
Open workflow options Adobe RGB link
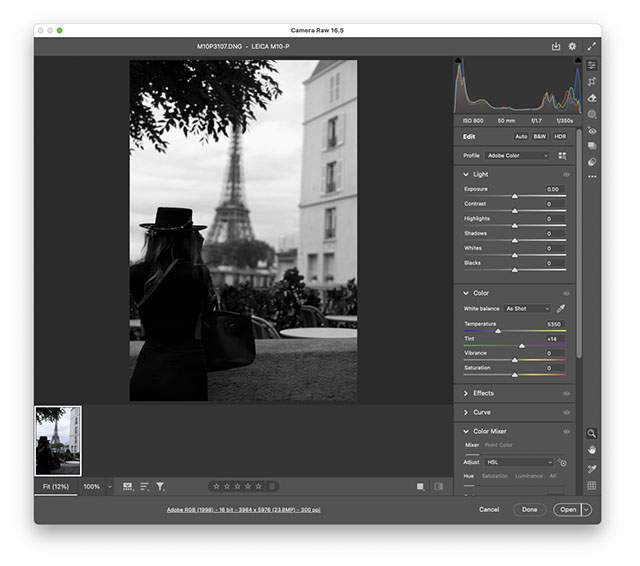click(x=244, y=510)
